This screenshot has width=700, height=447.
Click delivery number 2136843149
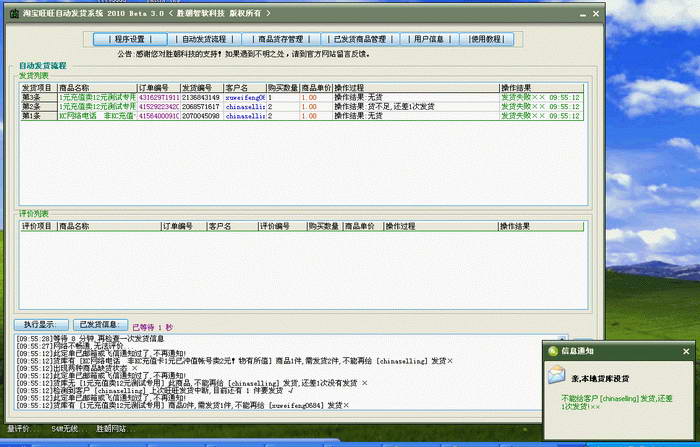click(201, 97)
